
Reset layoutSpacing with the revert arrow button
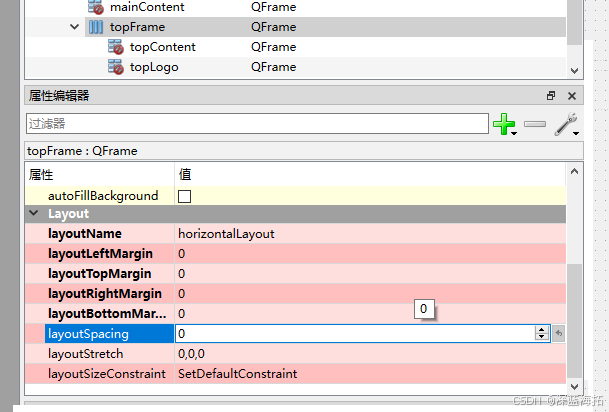pyautogui.click(x=559, y=334)
